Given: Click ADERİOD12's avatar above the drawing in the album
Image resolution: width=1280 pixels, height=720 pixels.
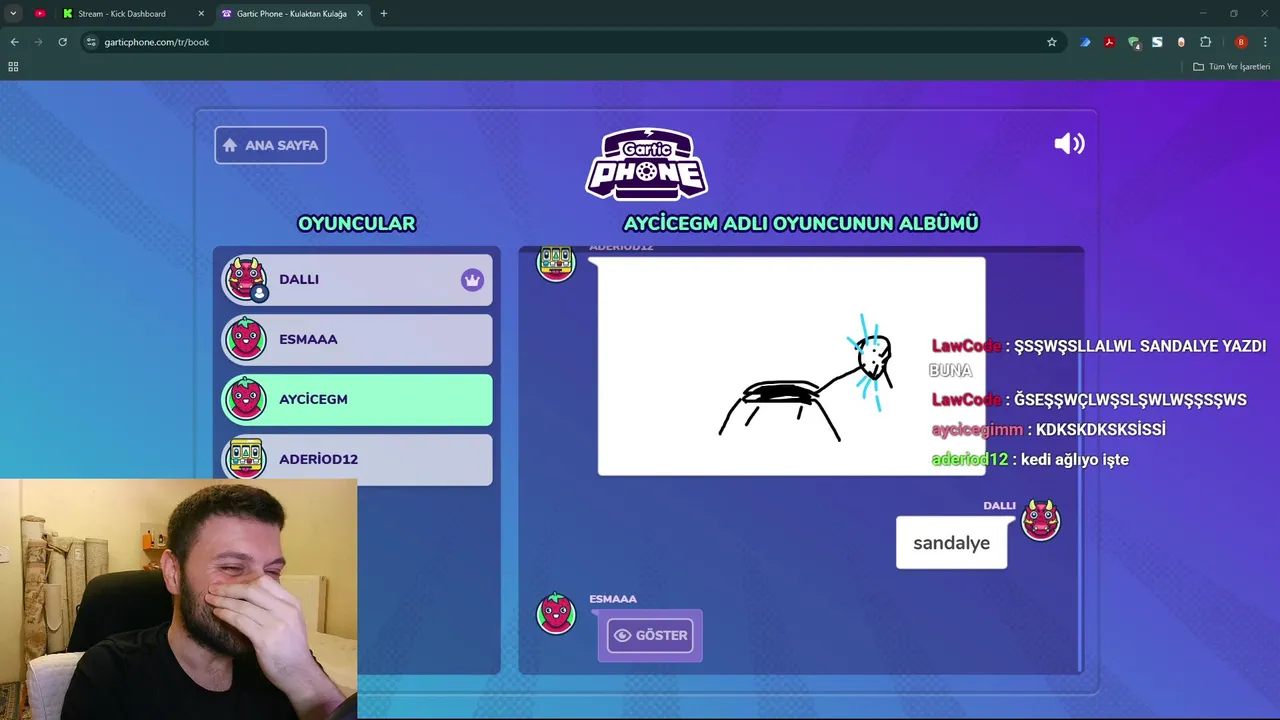Looking at the screenshot, I should [x=556, y=264].
